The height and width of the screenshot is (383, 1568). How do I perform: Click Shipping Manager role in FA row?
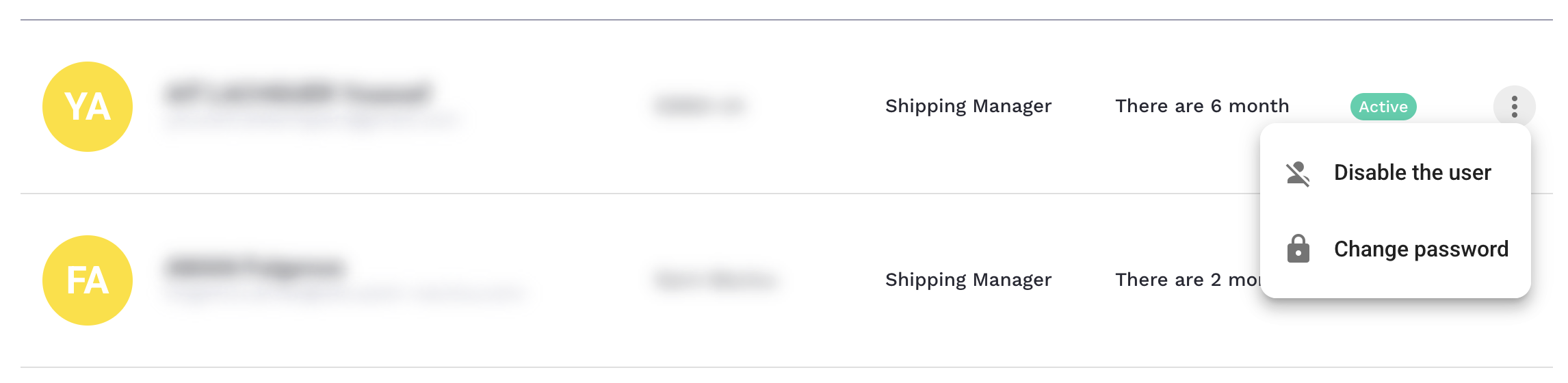click(x=968, y=280)
